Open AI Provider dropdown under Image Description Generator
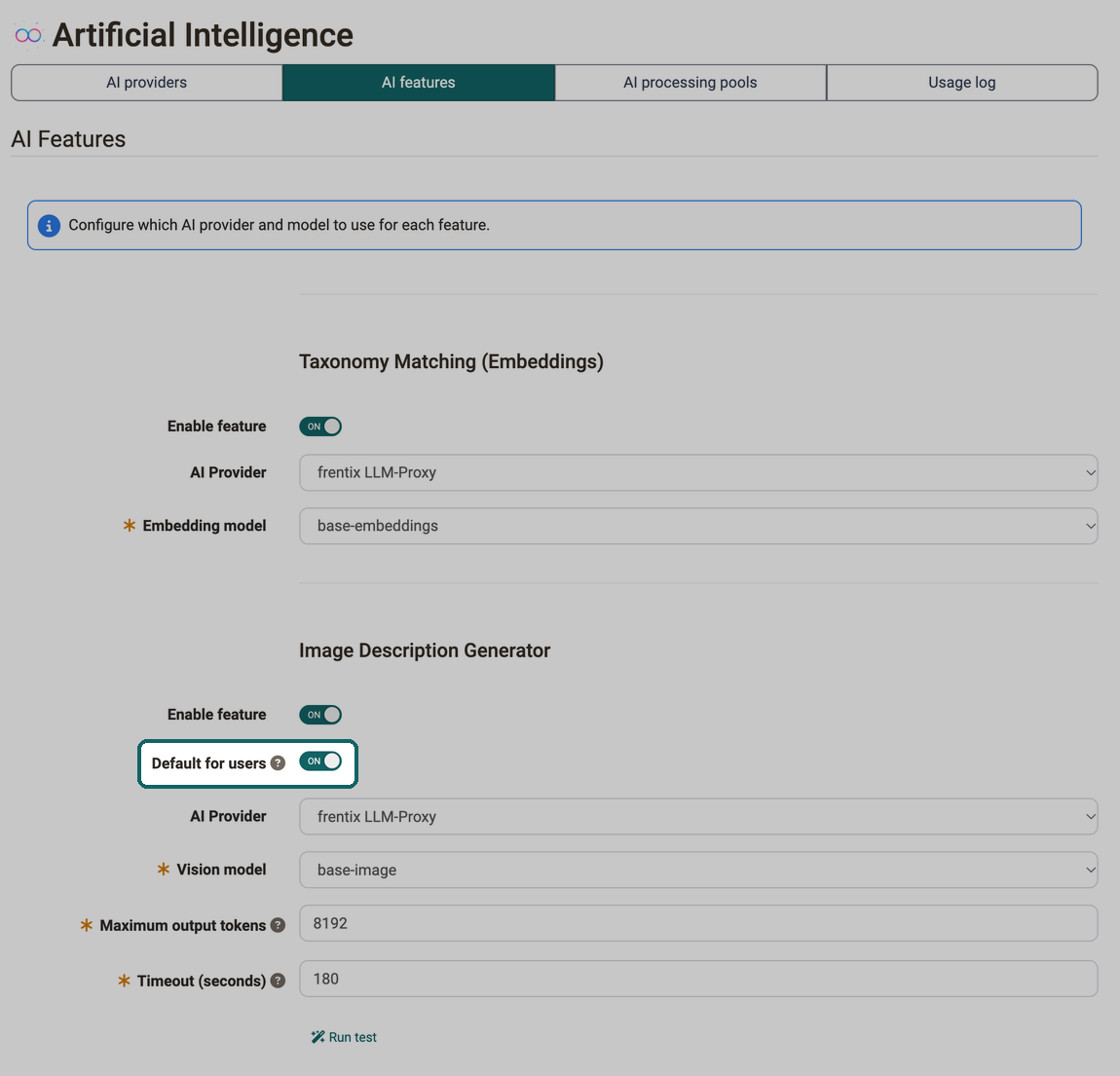The width and height of the screenshot is (1120, 1076). (698, 817)
